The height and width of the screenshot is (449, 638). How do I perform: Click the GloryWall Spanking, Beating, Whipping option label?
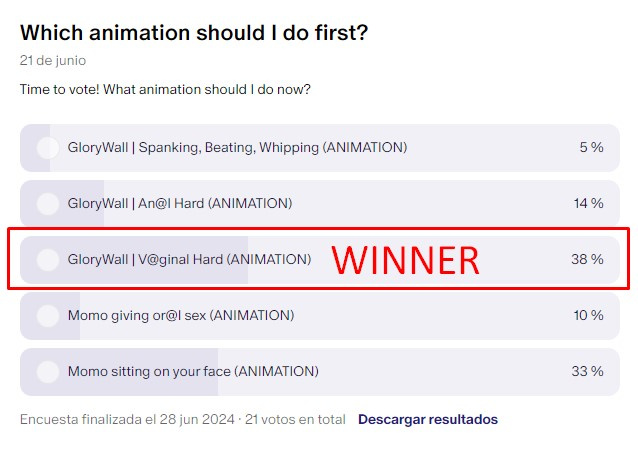[237, 147]
